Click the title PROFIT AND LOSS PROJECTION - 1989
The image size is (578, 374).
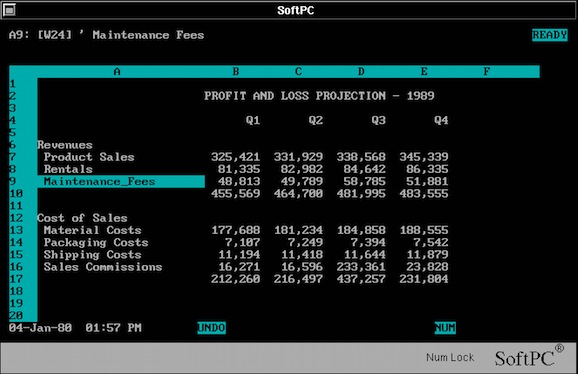(319, 96)
